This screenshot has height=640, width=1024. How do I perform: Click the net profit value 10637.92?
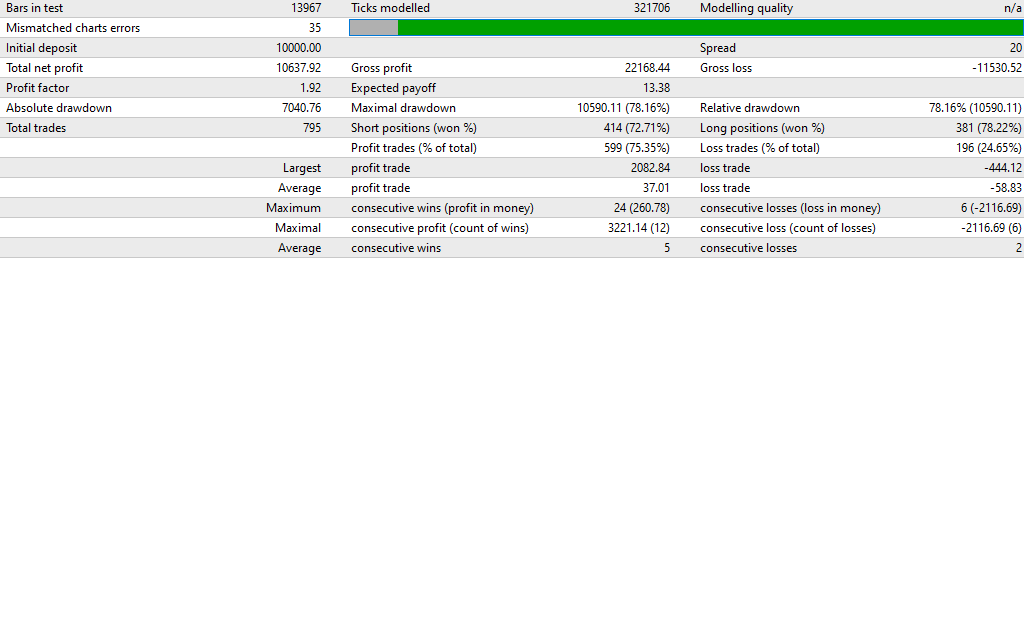298,68
